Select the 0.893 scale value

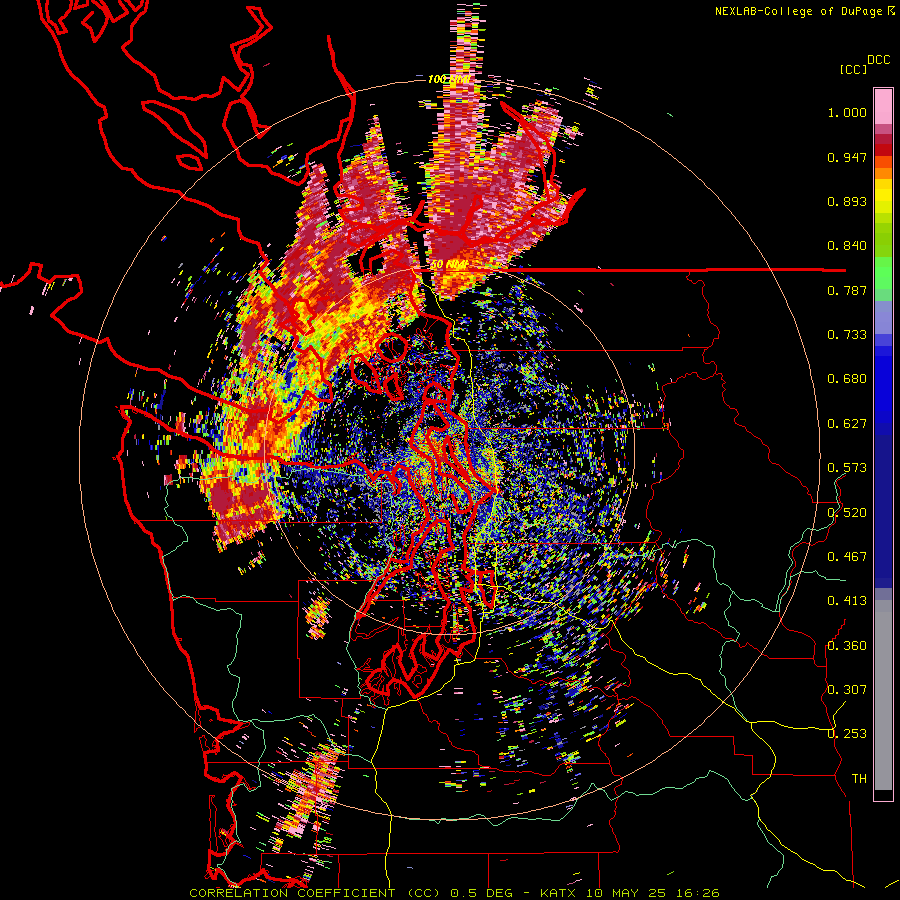pyautogui.click(x=847, y=201)
